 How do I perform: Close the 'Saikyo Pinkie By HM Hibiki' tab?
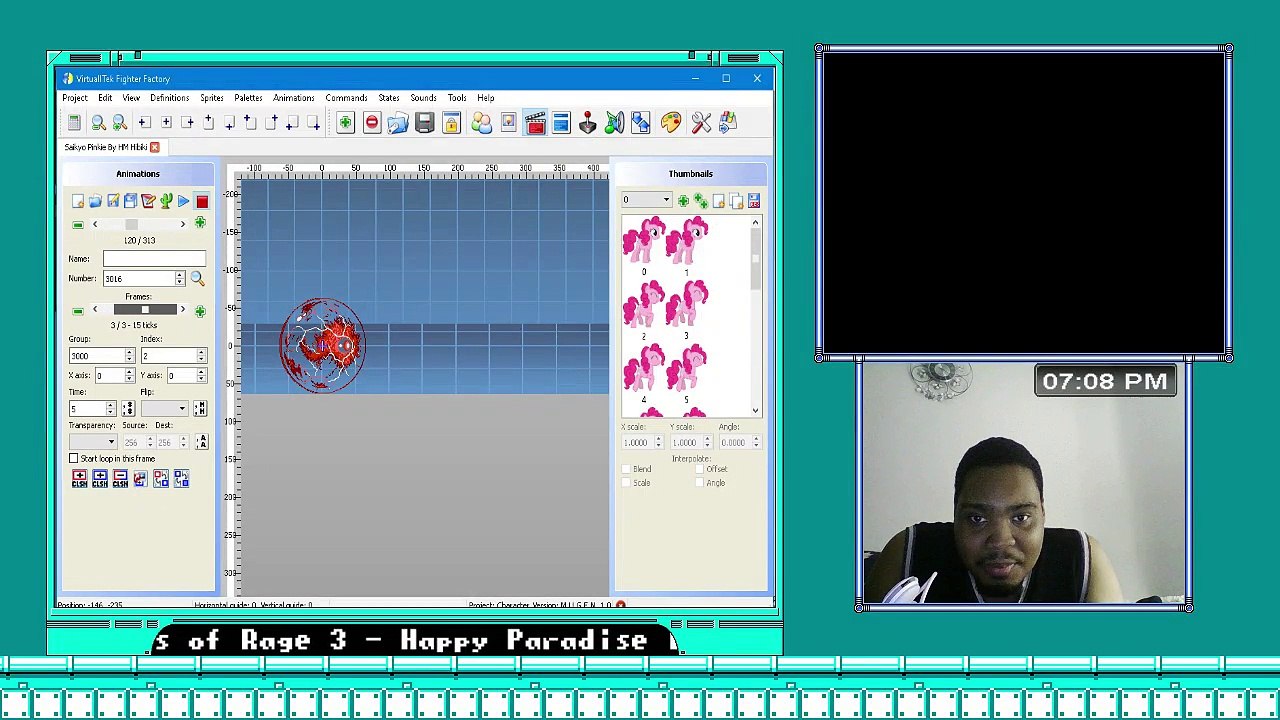click(155, 147)
